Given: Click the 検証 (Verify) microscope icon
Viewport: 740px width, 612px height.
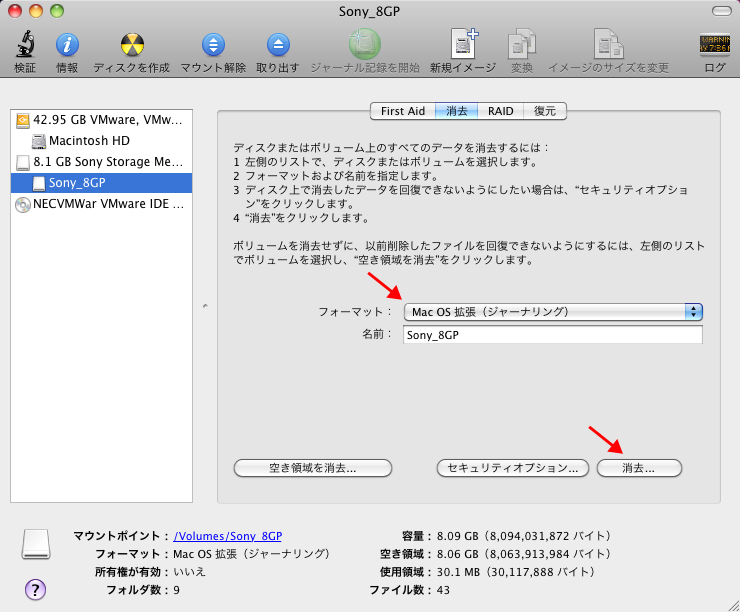Looking at the screenshot, I should (x=25, y=44).
